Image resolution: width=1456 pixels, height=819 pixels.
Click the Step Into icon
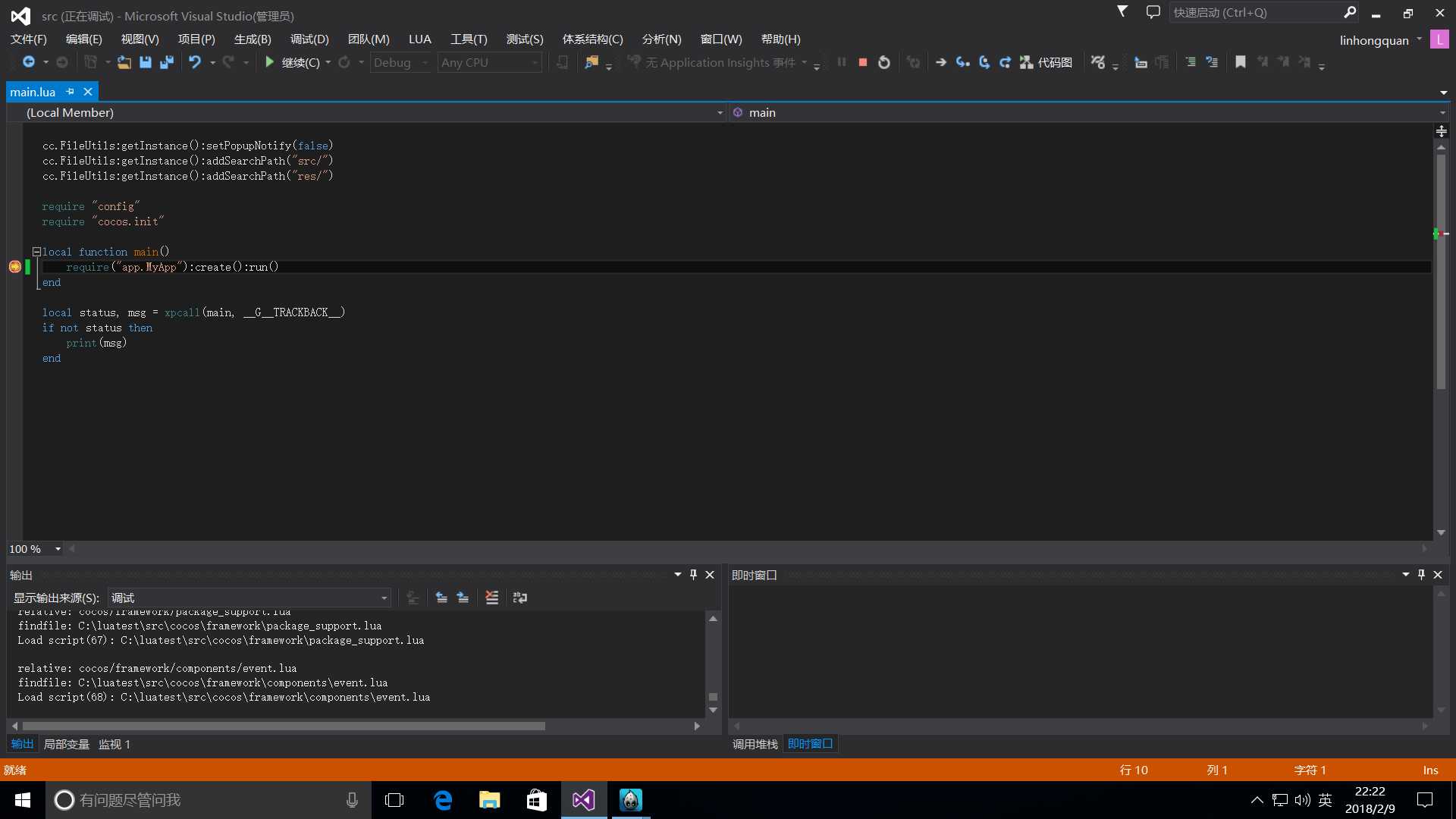(x=962, y=62)
